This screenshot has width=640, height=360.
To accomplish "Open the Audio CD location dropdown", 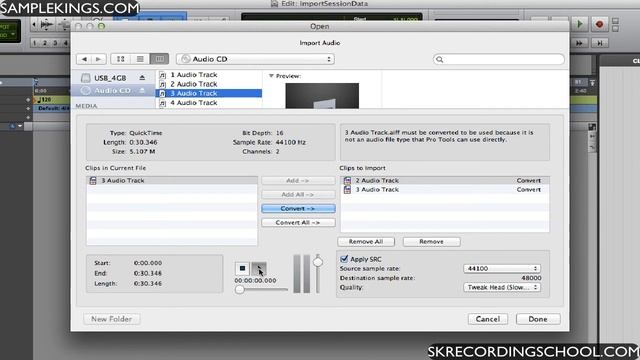I will tap(256, 59).
